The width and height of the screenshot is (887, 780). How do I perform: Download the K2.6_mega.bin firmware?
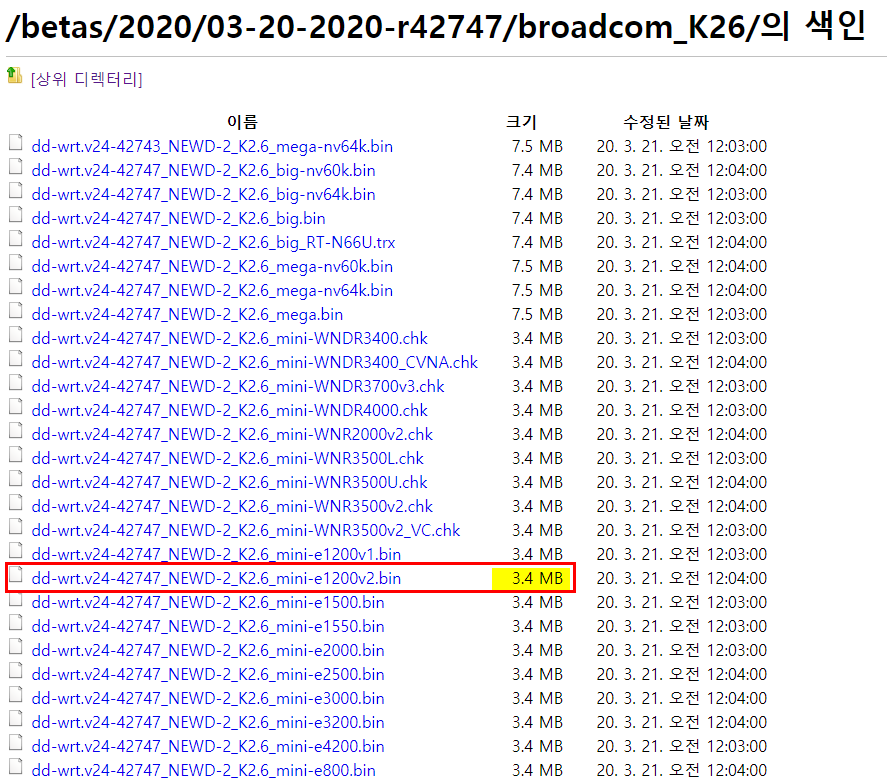(x=187, y=314)
